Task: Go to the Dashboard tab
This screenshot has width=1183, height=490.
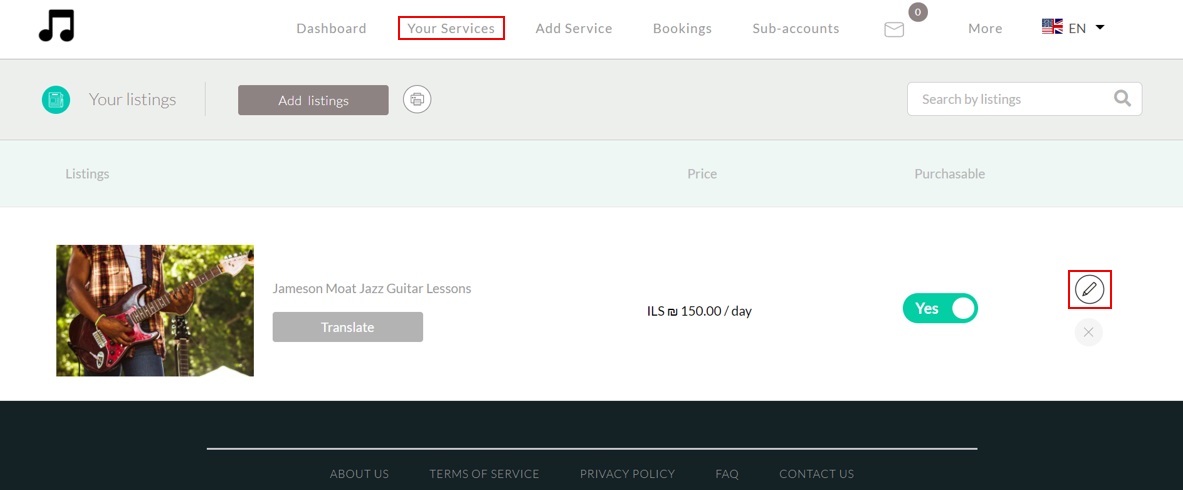Action: (x=331, y=29)
